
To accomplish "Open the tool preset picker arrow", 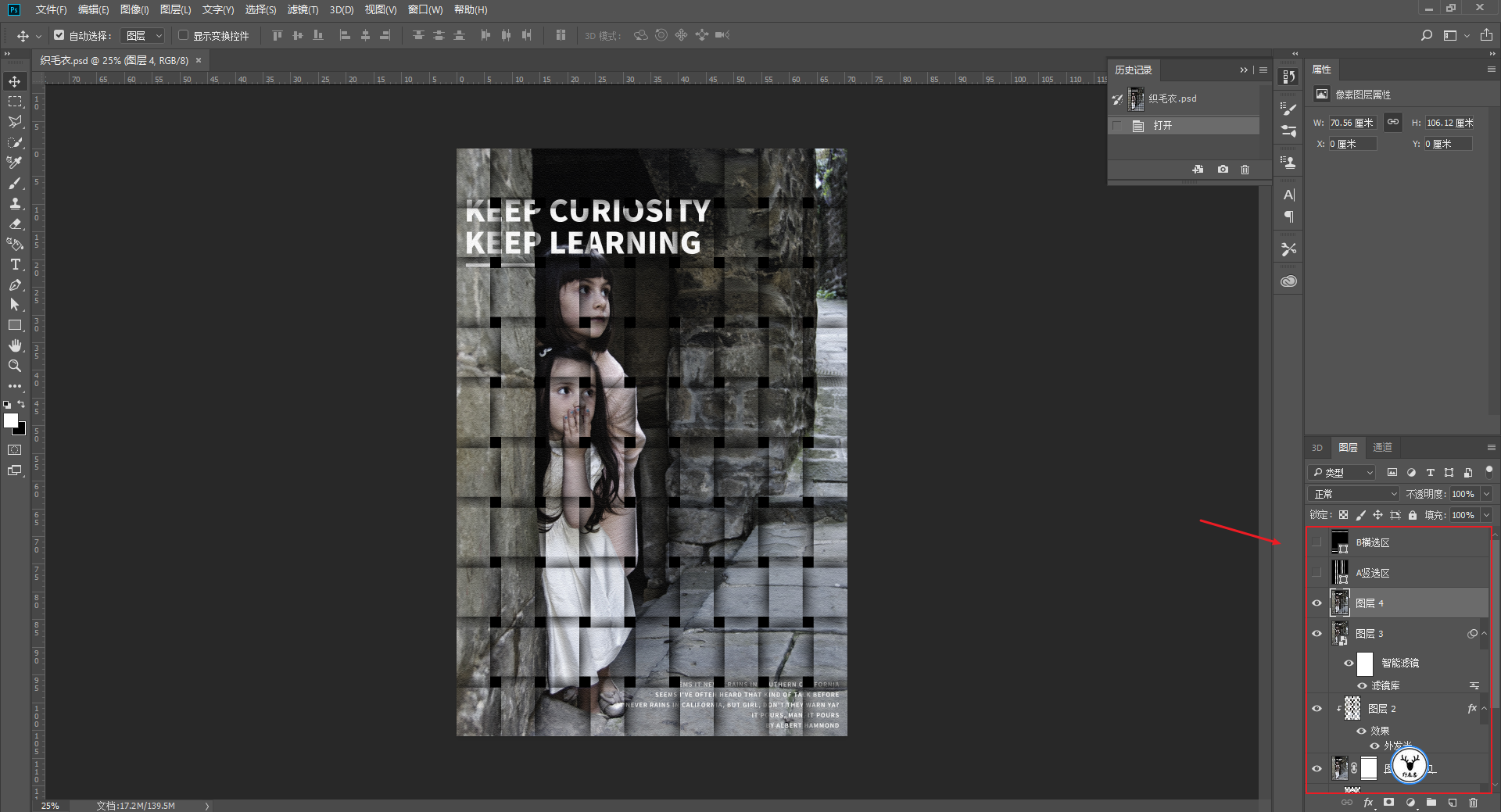I will coord(38,36).
